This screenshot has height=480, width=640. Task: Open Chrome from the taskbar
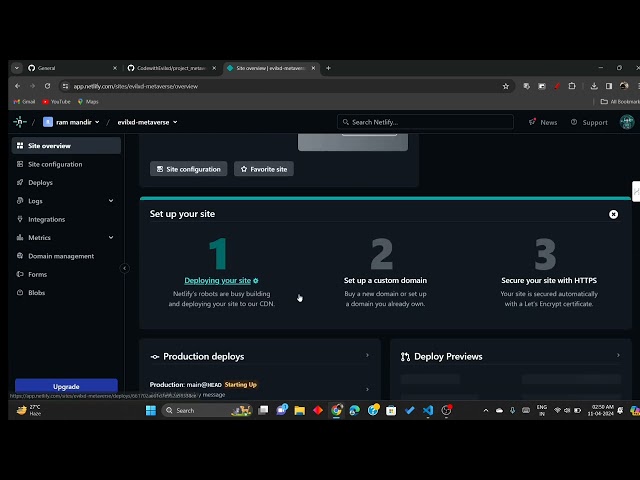[x=336, y=410]
